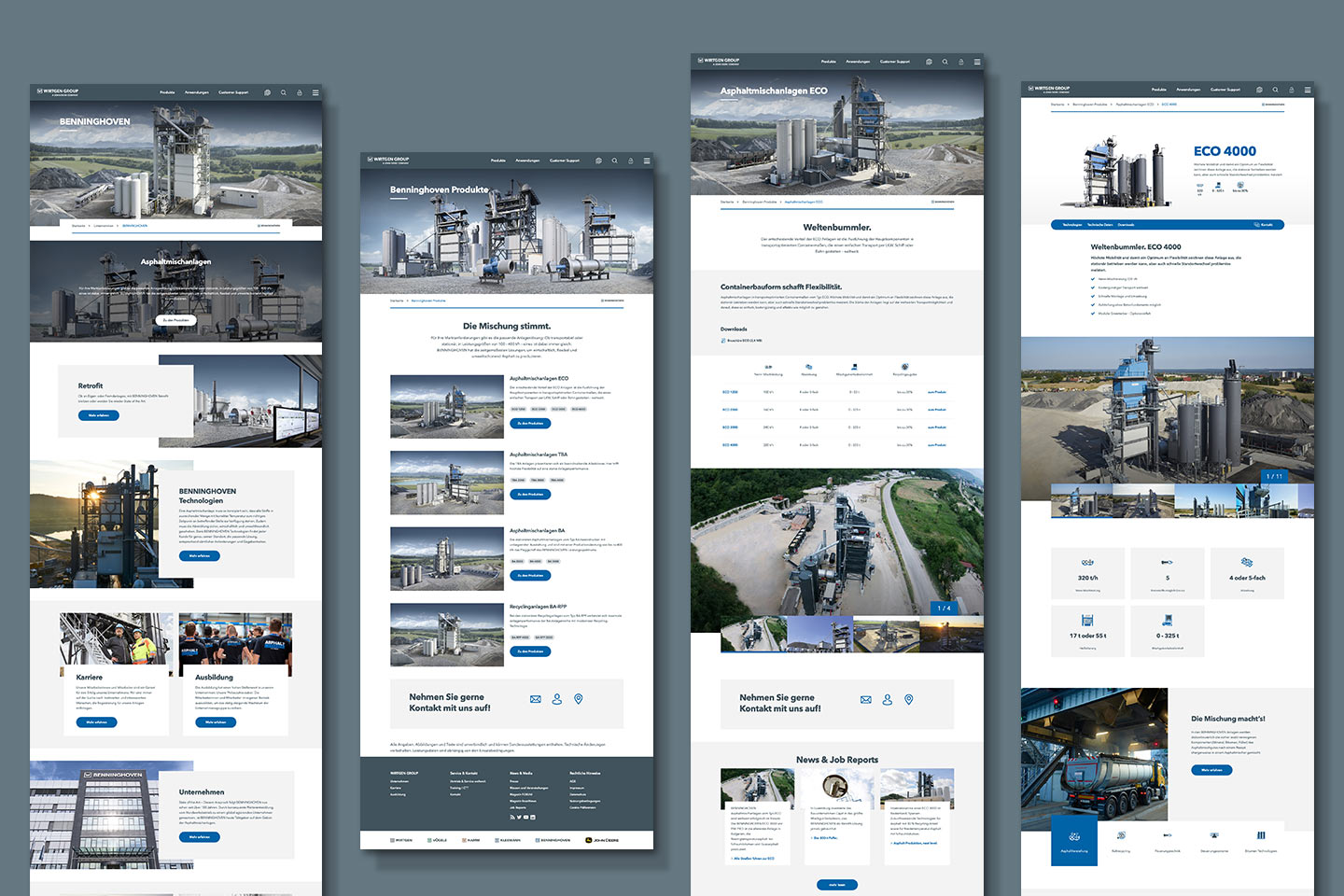Click Startseite breadcrumb on ECO 4000 page
This screenshot has width=1344, height=896.
[1057, 105]
